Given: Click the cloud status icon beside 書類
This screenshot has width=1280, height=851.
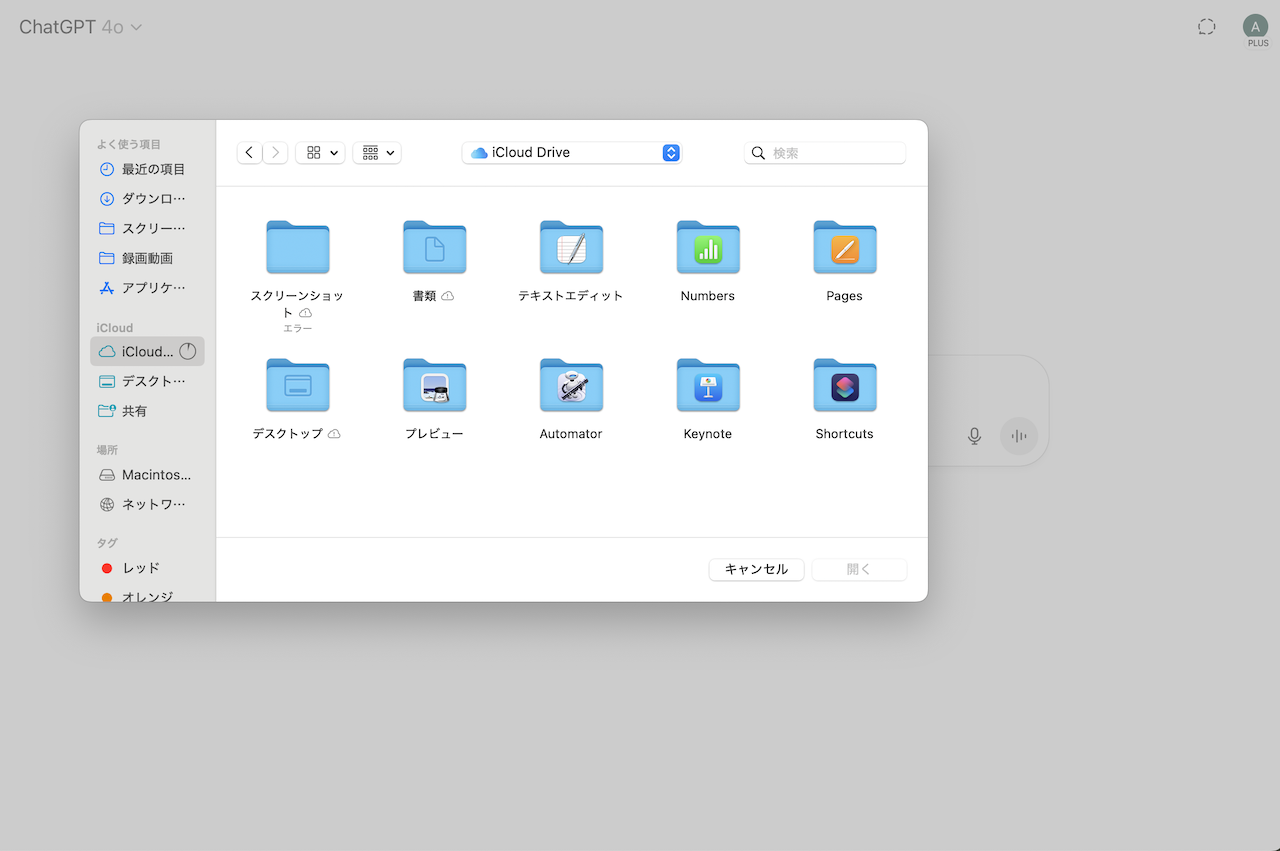Looking at the screenshot, I should coord(448,296).
